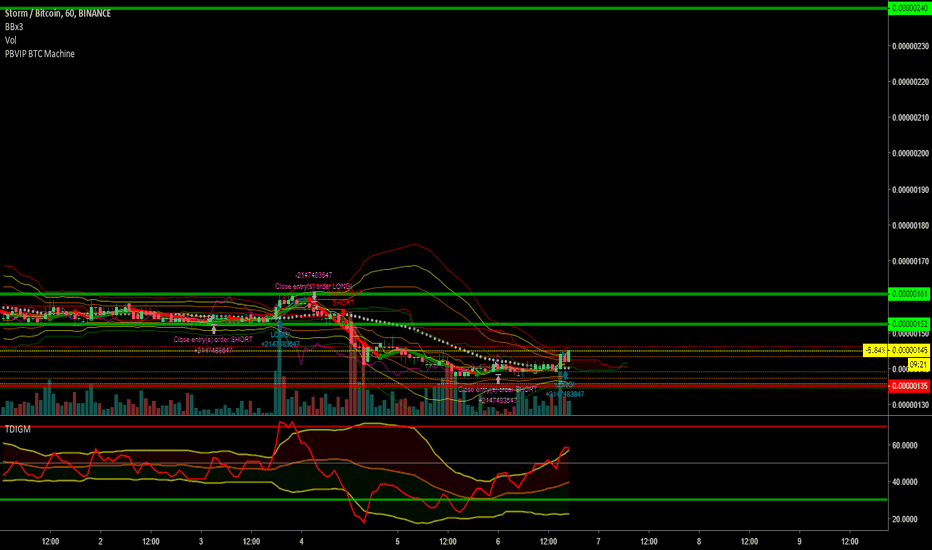
Task: Click the Storm / Bitcoin, 60, BINANCE chart title
Action: tap(58, 13)
